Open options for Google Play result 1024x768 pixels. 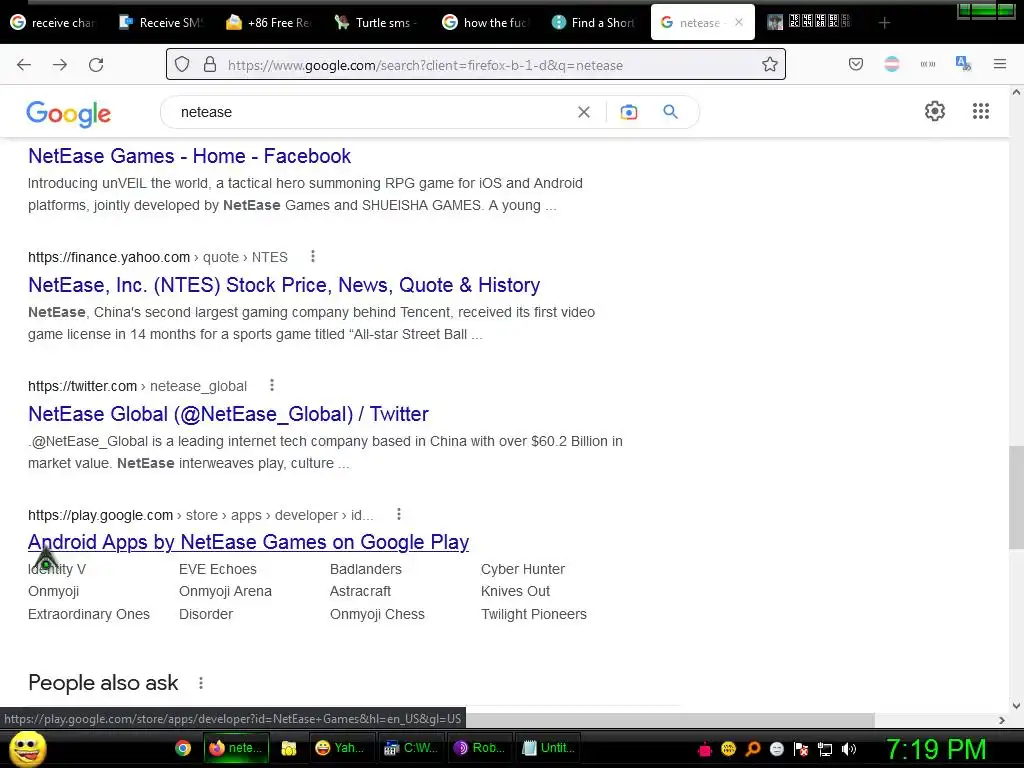click(398, 514)
